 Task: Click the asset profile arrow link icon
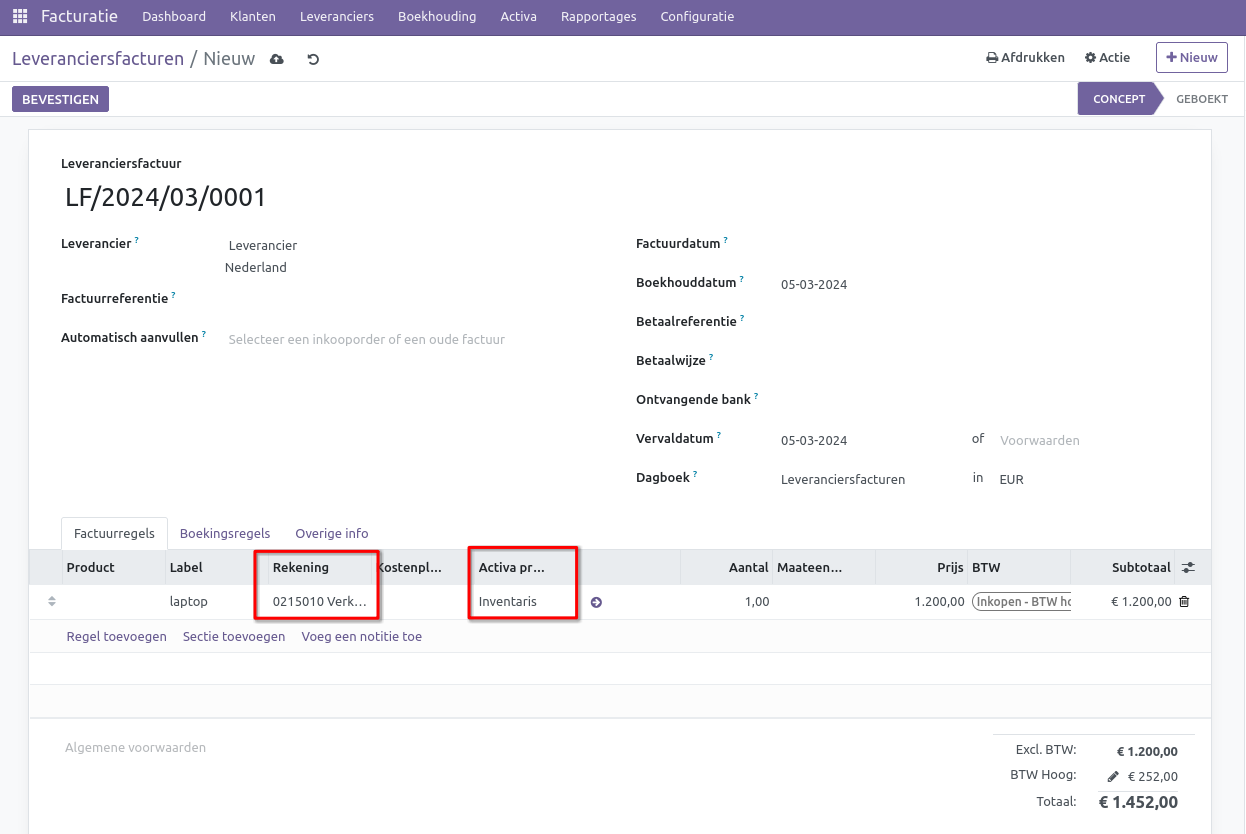pos(596,602)
